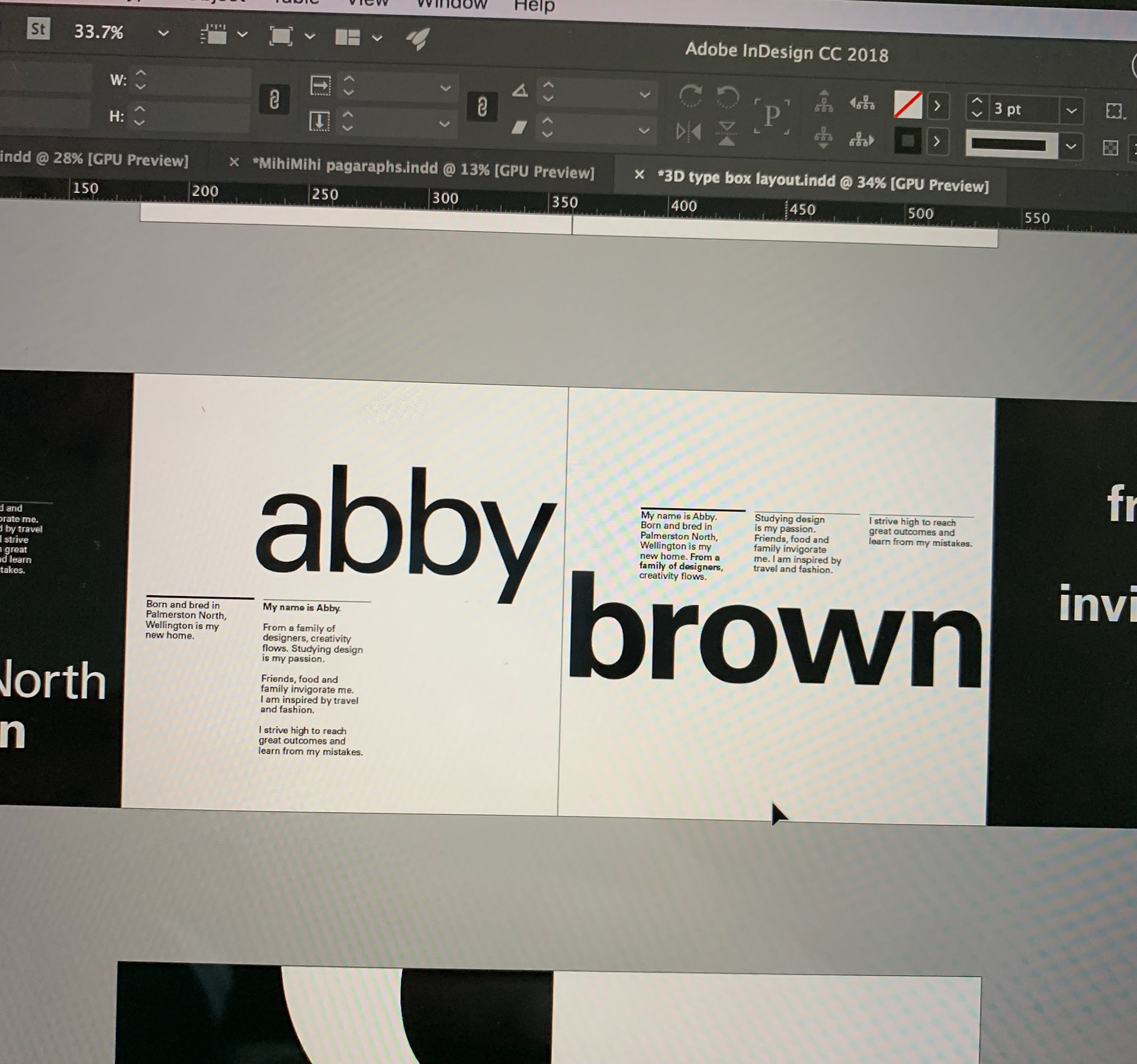This screenshot has width=1137, height=1064.
Task: Click the Select Container icon
Action: click(x=824, y=101)
